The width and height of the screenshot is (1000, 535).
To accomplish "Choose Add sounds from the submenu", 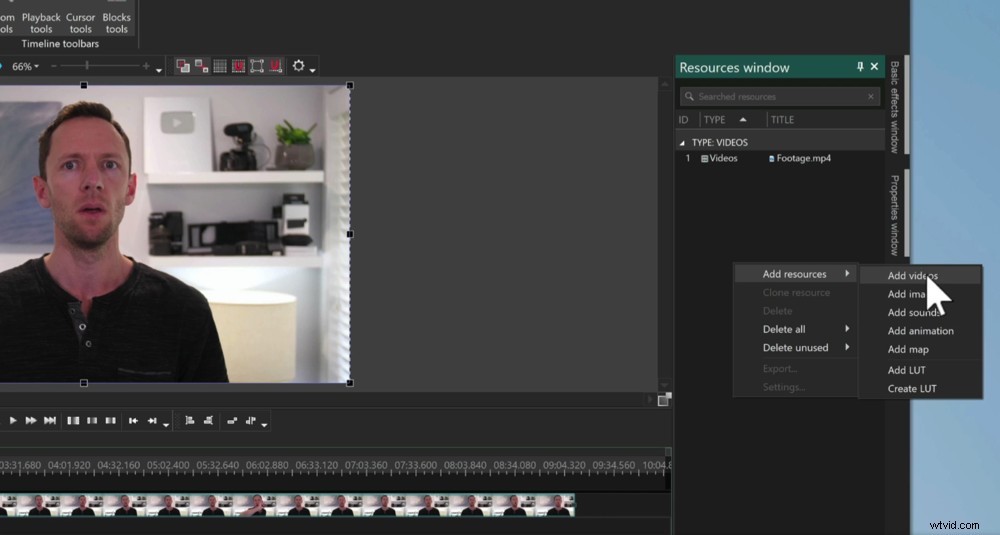I will point(920,312).
